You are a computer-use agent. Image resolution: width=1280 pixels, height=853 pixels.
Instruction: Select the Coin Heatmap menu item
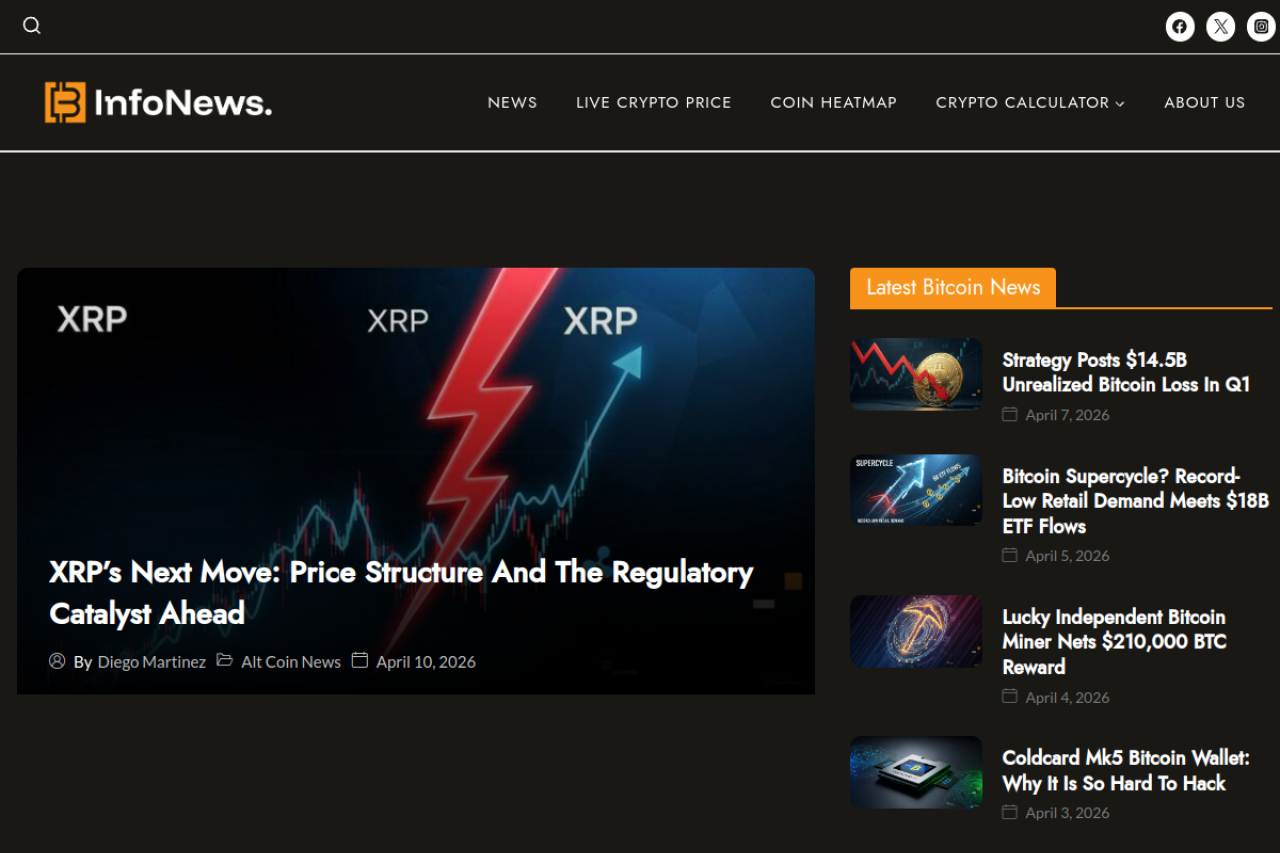(834, 102)
